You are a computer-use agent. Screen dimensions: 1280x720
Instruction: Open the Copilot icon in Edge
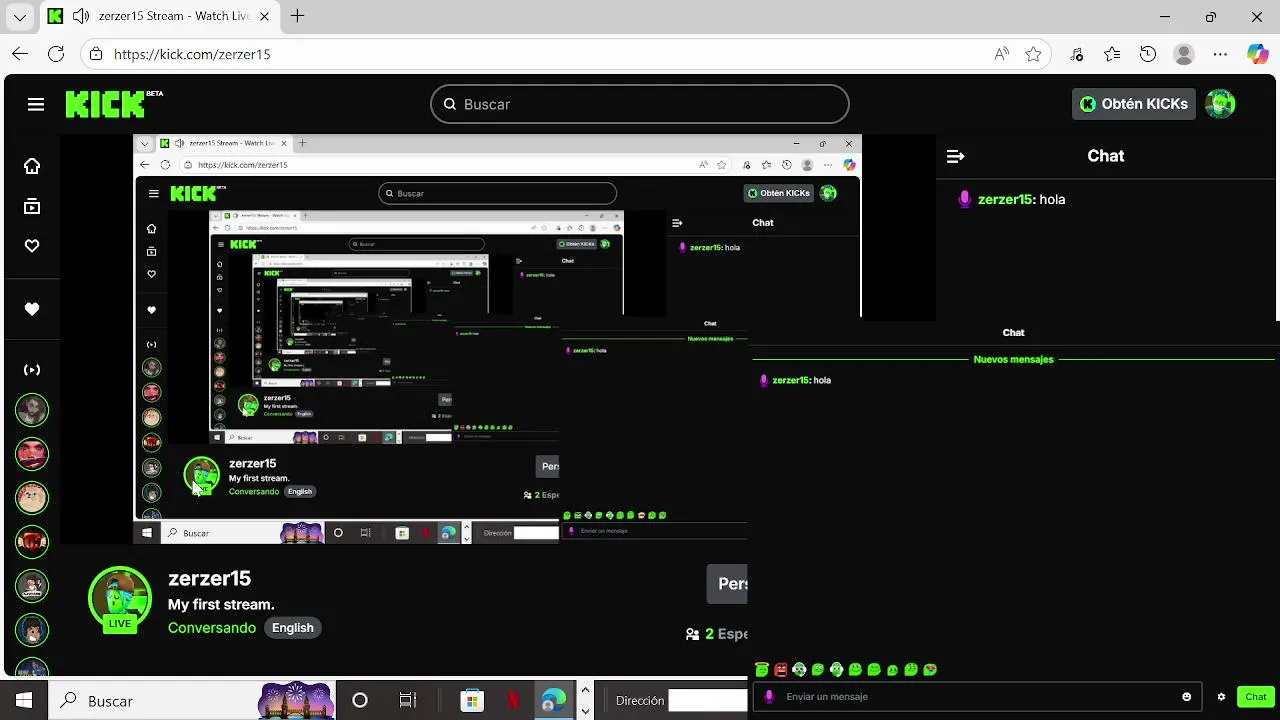click(x=1257, y=54)
